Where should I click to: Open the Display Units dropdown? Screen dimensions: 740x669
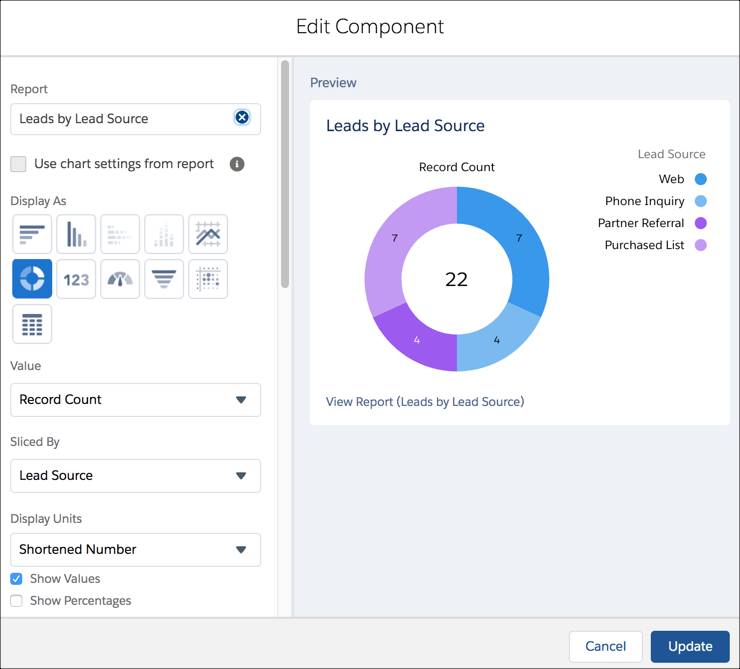[135, 550]
